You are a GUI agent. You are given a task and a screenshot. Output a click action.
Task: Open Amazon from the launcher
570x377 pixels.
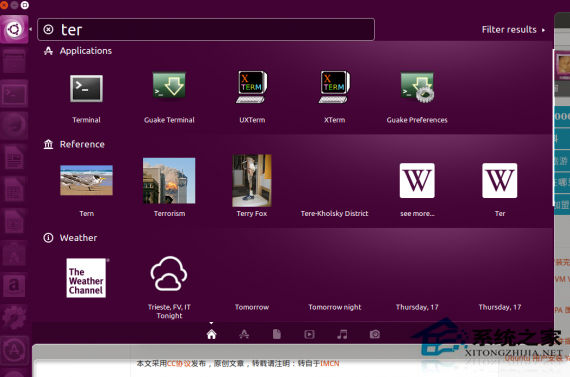[14, 286]
